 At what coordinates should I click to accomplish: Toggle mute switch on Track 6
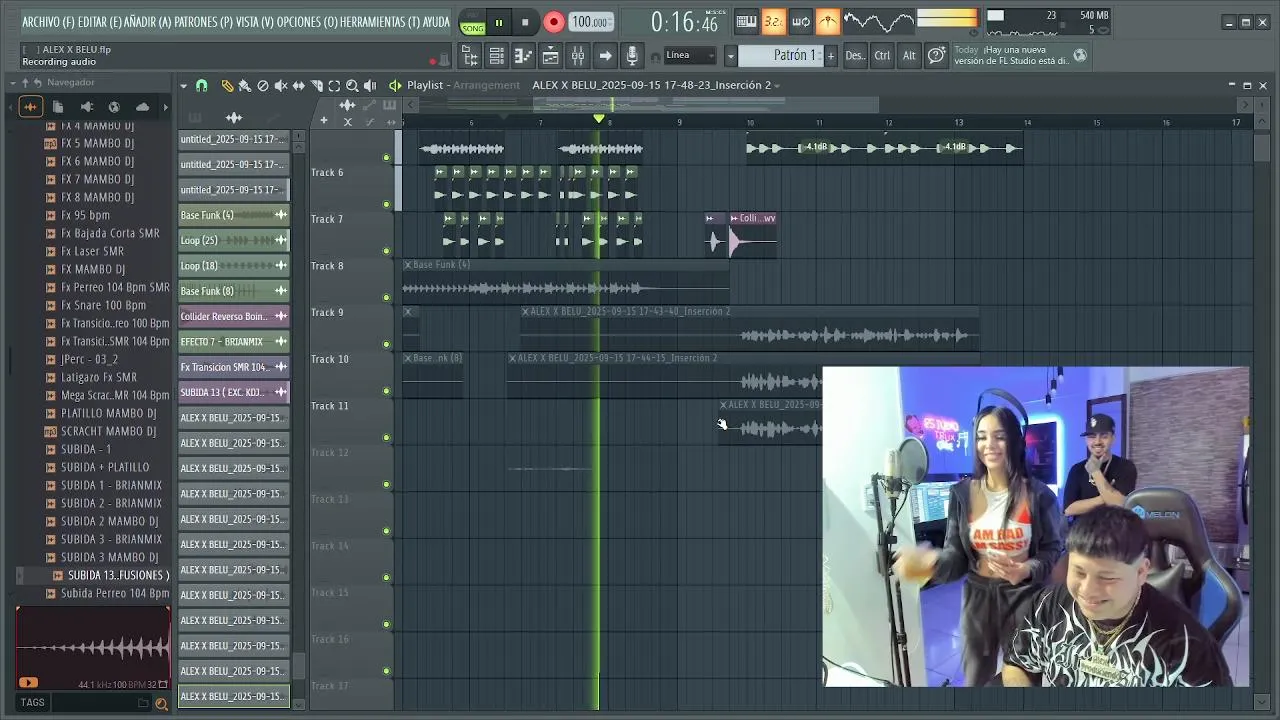386,204
